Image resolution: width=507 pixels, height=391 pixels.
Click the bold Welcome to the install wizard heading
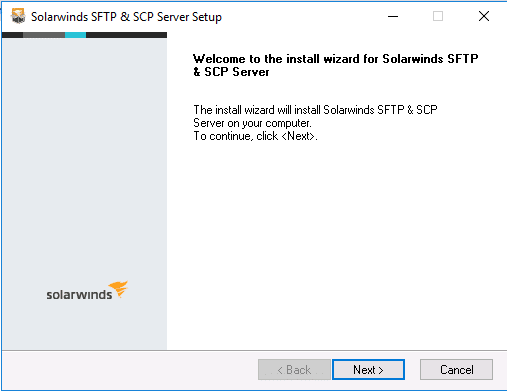pyautogui.click(x=336, y=65)
